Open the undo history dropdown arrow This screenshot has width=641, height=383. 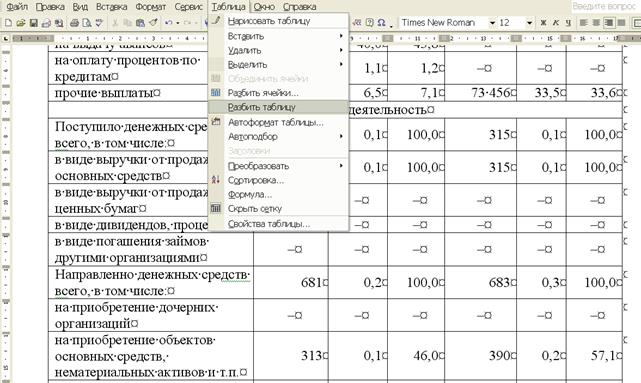[x=177, y=23]
